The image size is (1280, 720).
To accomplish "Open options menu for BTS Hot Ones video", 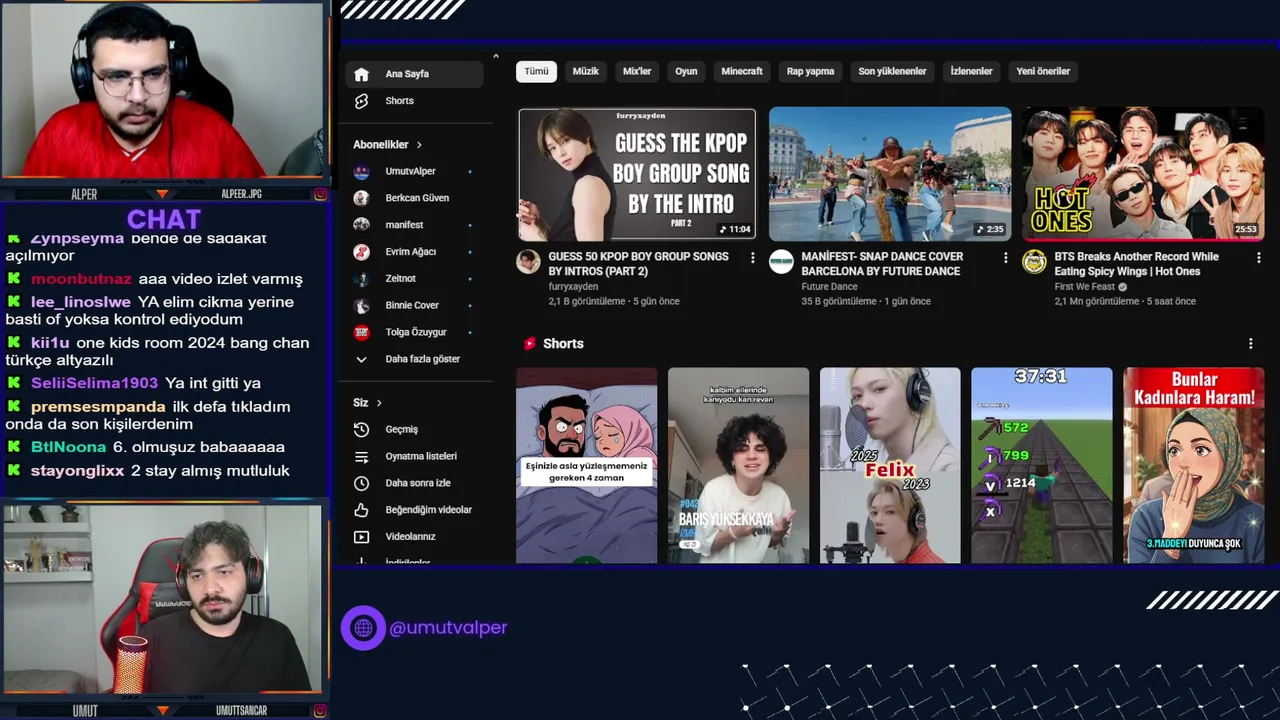I will point(1259,258).
